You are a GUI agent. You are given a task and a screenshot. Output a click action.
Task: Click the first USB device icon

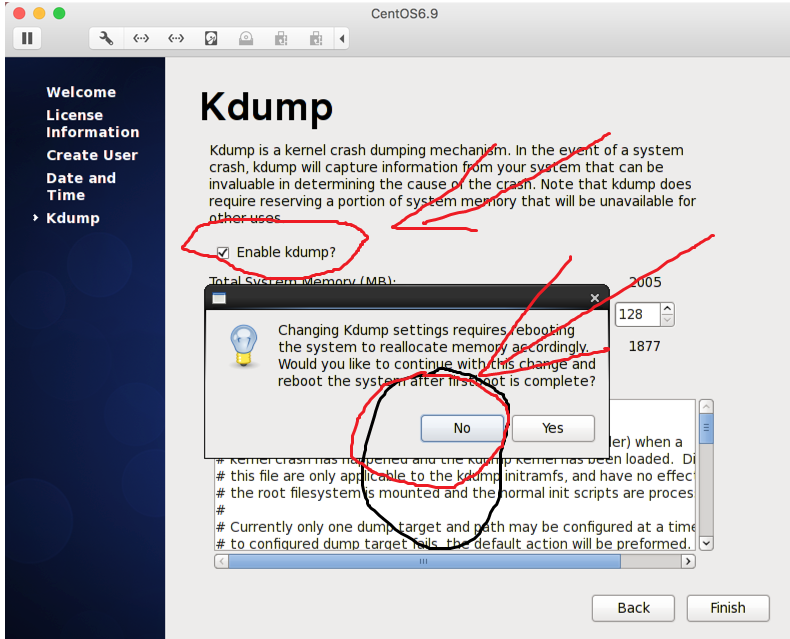281,38
